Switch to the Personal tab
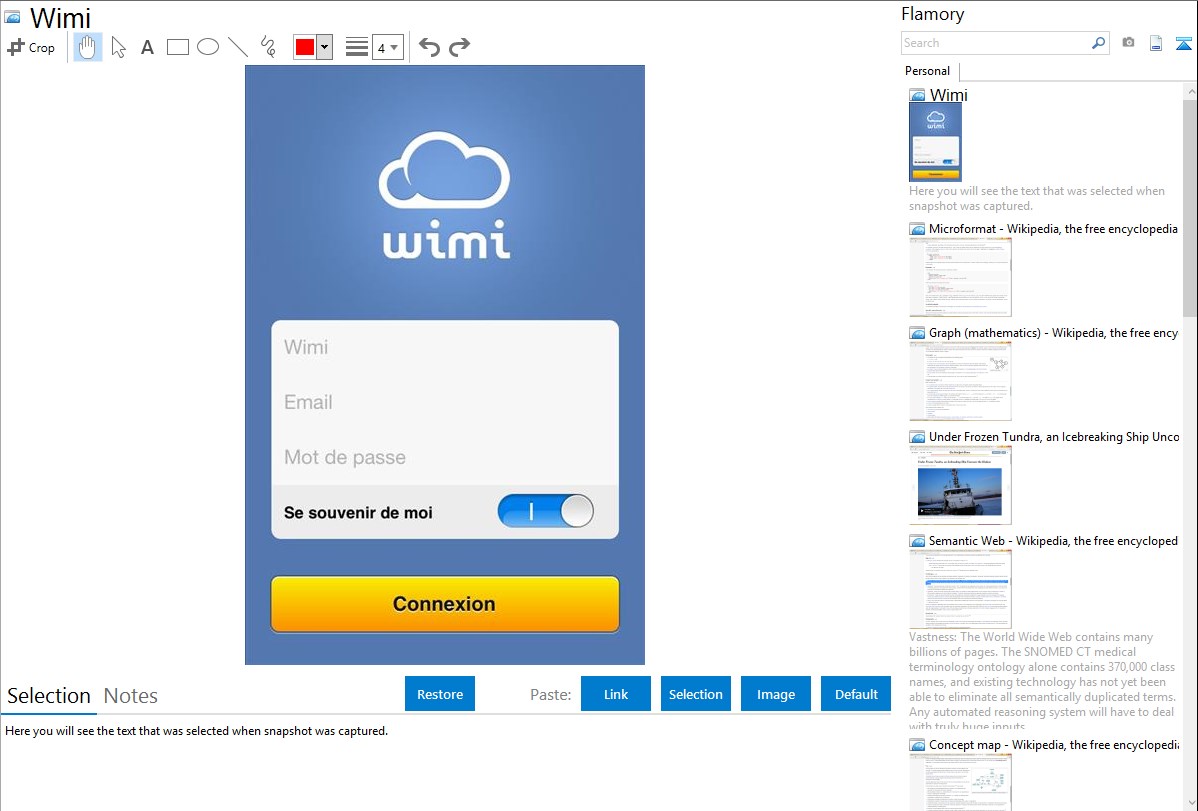1198x811 pixels. click(x=928, y=71)
